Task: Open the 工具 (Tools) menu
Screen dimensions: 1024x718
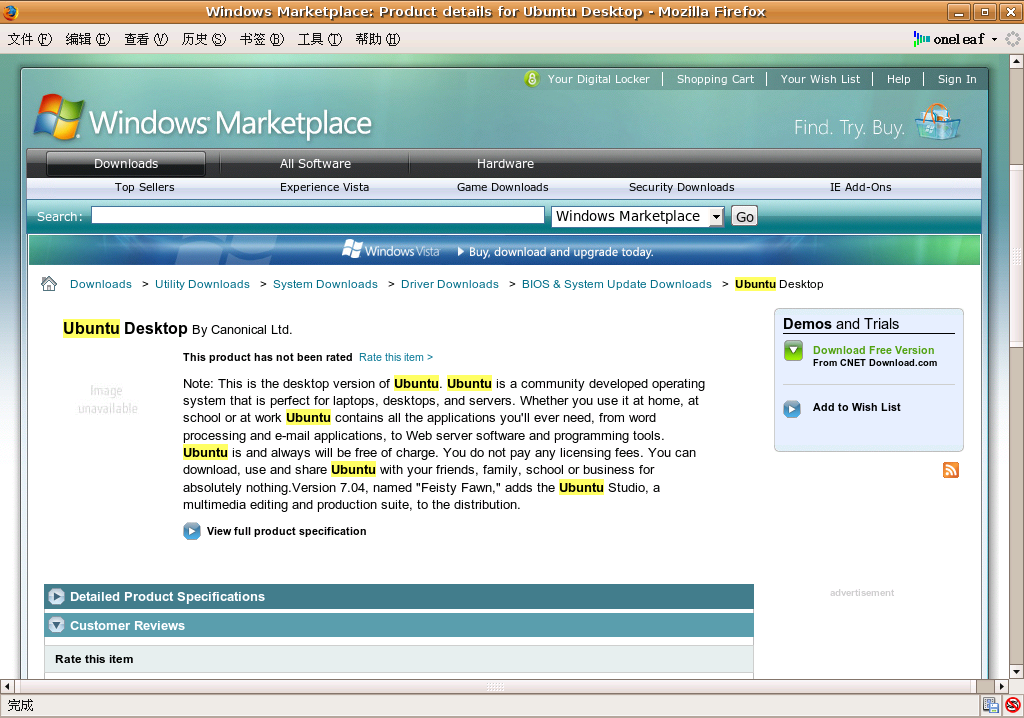Action: click(x=320, y=39)
